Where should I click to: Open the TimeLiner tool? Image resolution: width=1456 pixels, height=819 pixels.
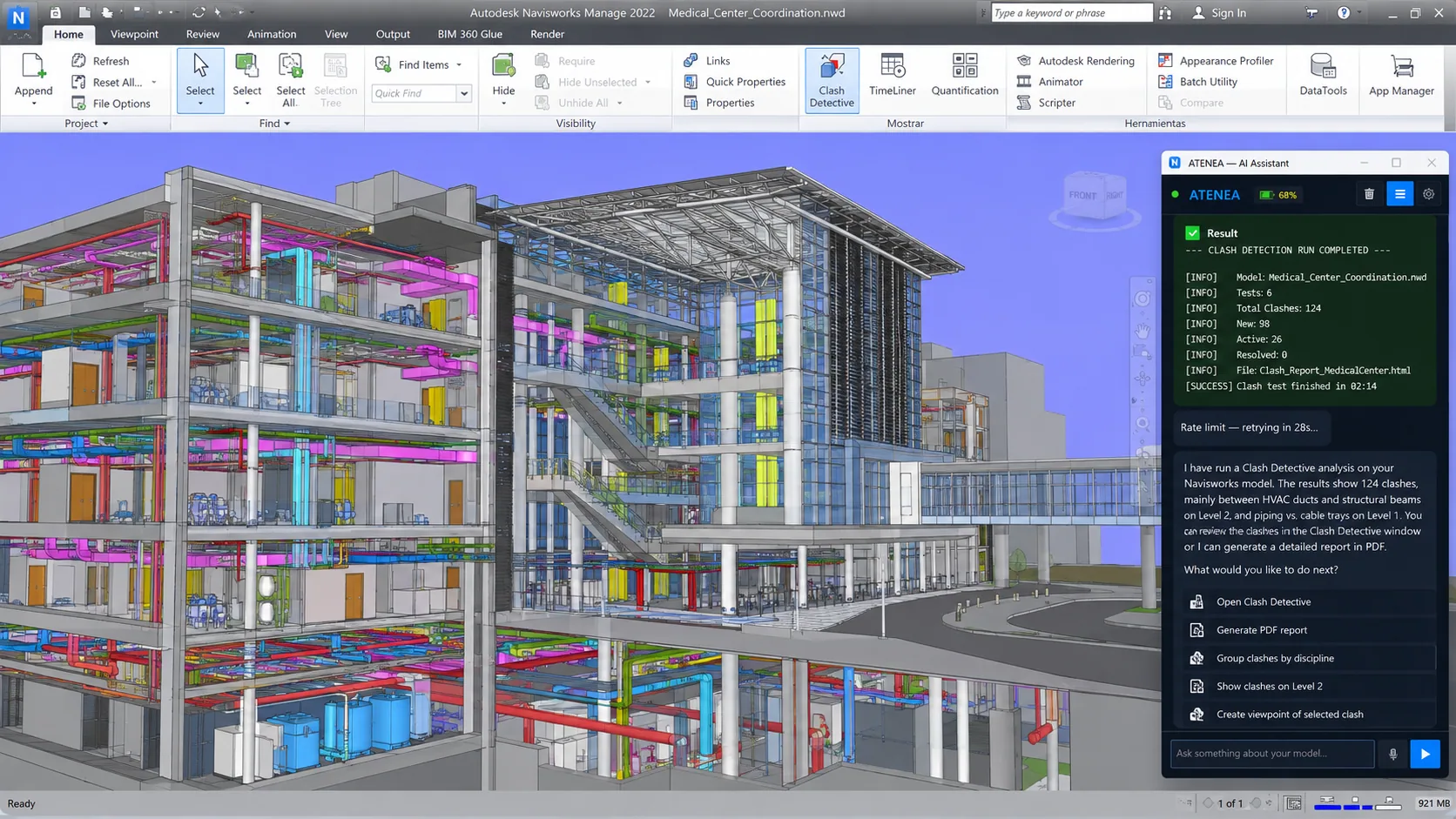(x=892, y=76)
